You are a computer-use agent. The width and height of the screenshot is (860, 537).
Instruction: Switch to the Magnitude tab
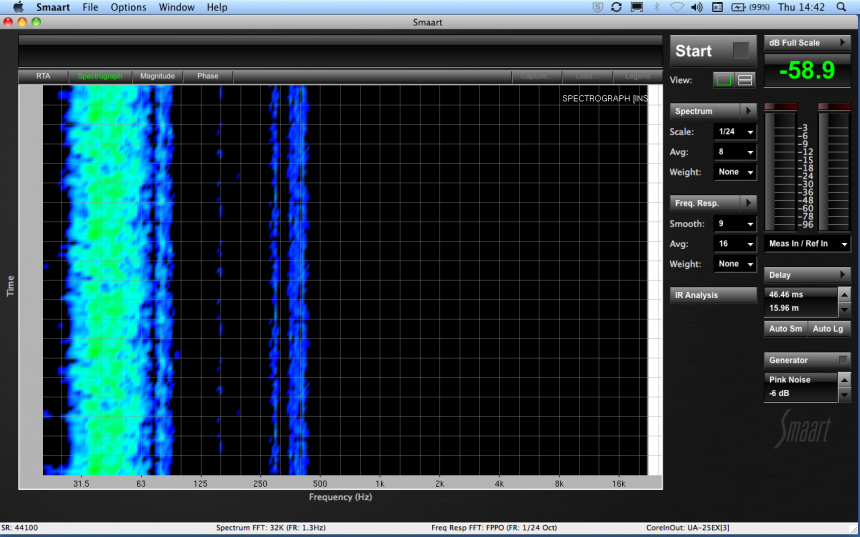(157, 76)
